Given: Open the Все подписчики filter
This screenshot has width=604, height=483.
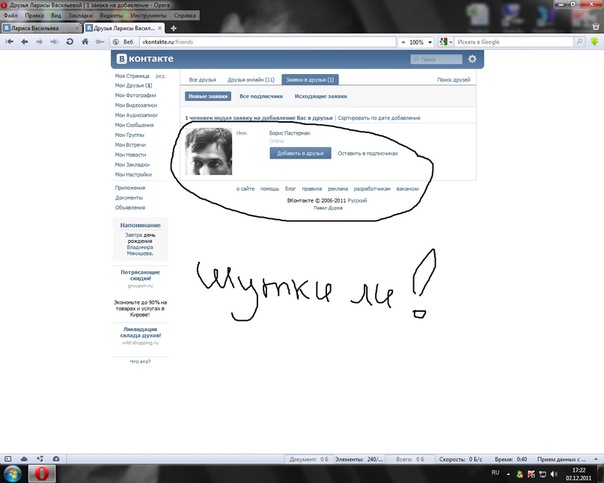Looking at the screenshot, I should click(x=261, y=96).
